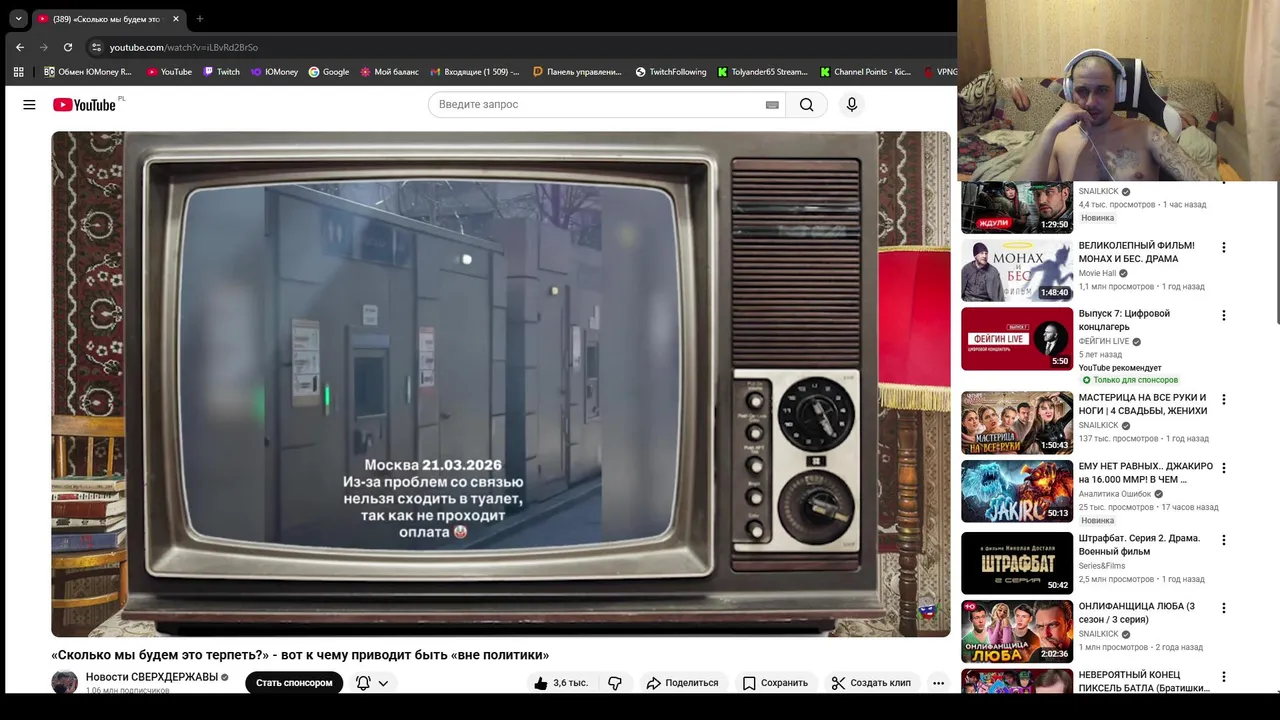
Task: Click the 'Только для спонсоров' badge
Action: 1130,380
